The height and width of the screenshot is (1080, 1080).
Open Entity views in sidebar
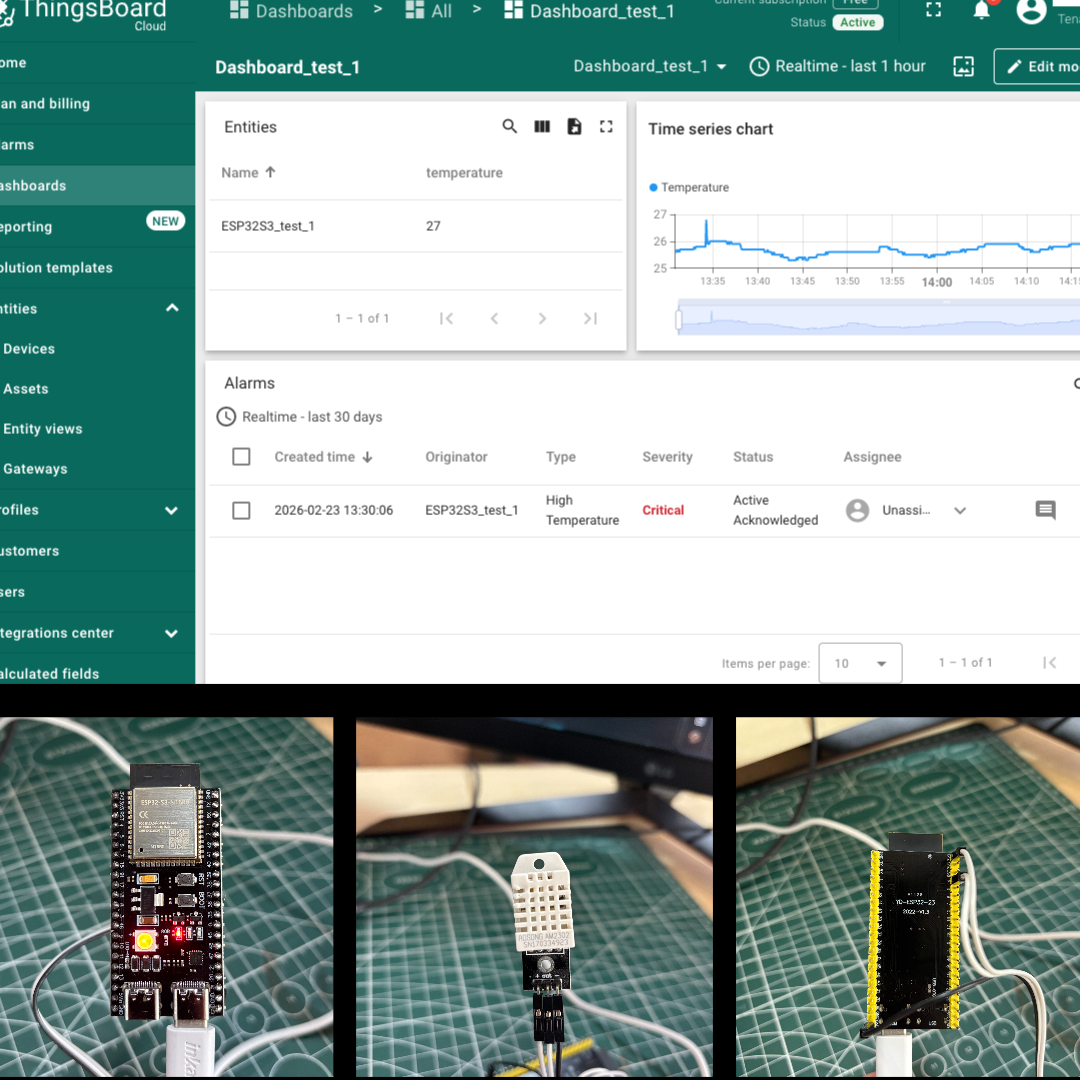97,428
